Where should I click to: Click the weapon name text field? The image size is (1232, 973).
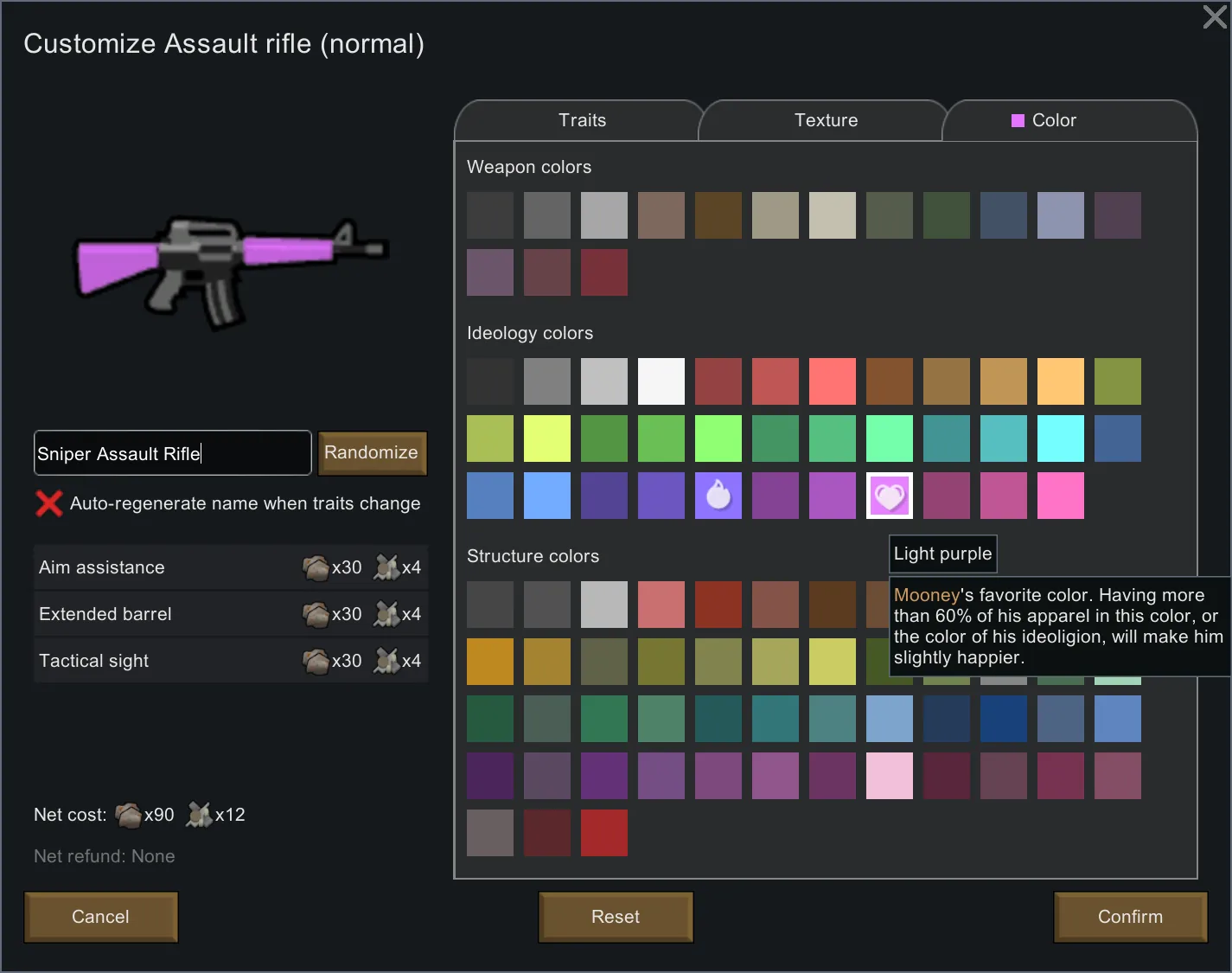pyautogui.click(x=172, y=453)
